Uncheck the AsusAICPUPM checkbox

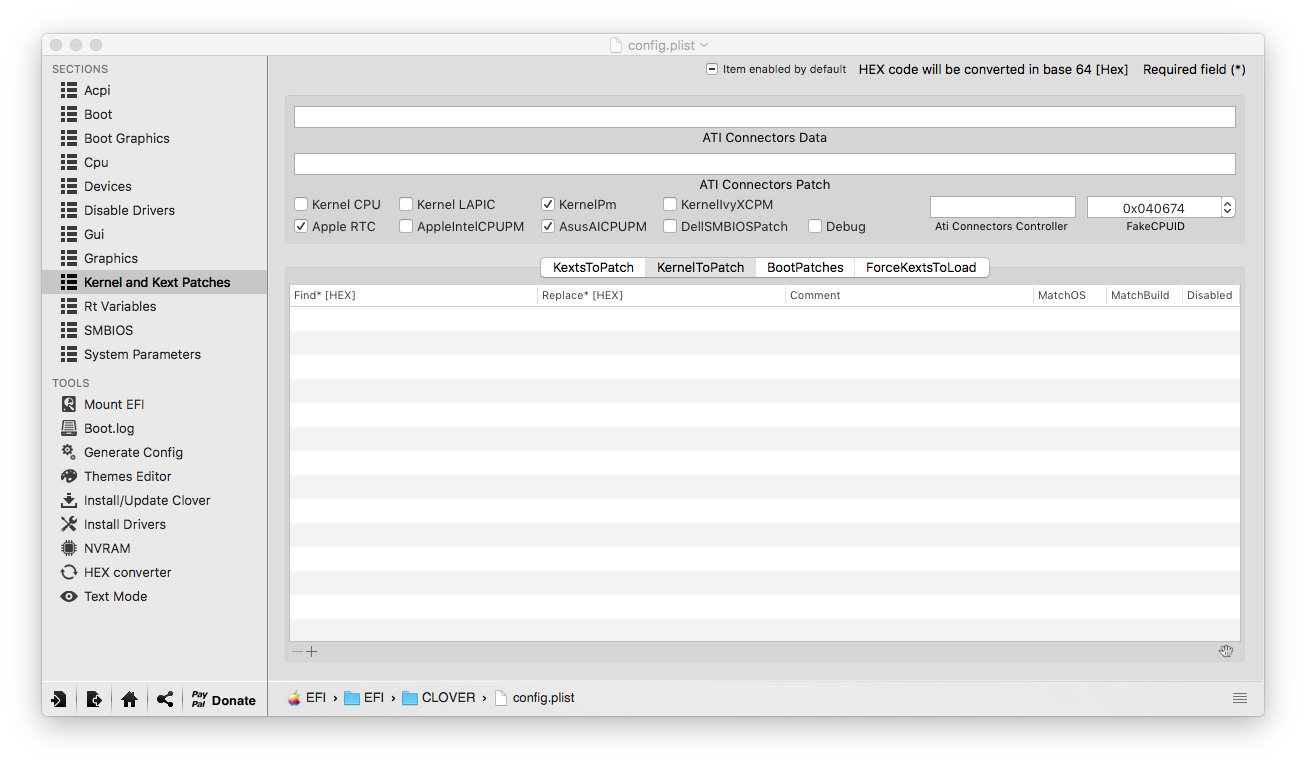click(x=548, y=226)
